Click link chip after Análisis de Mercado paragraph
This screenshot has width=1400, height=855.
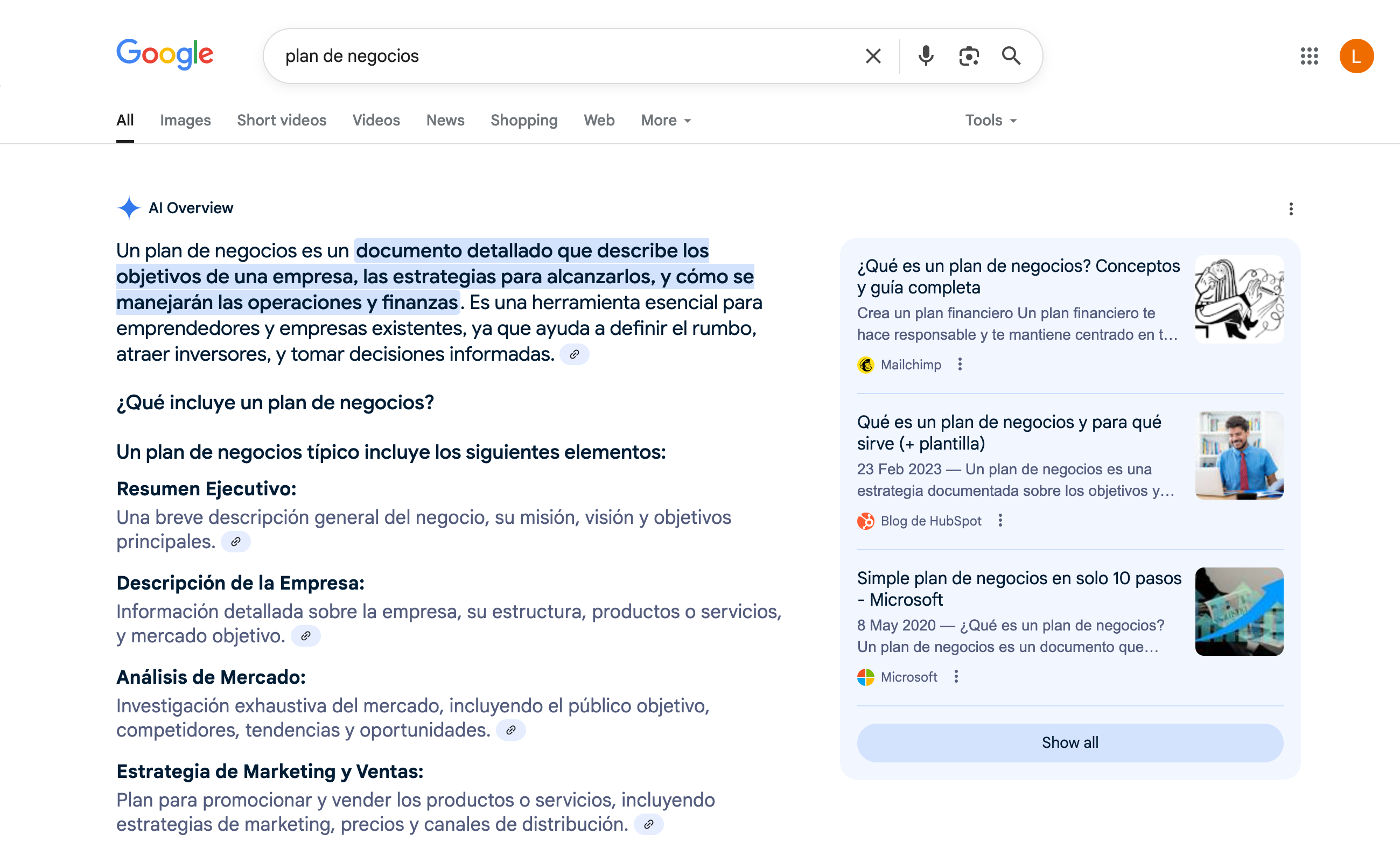coord(511,730)
